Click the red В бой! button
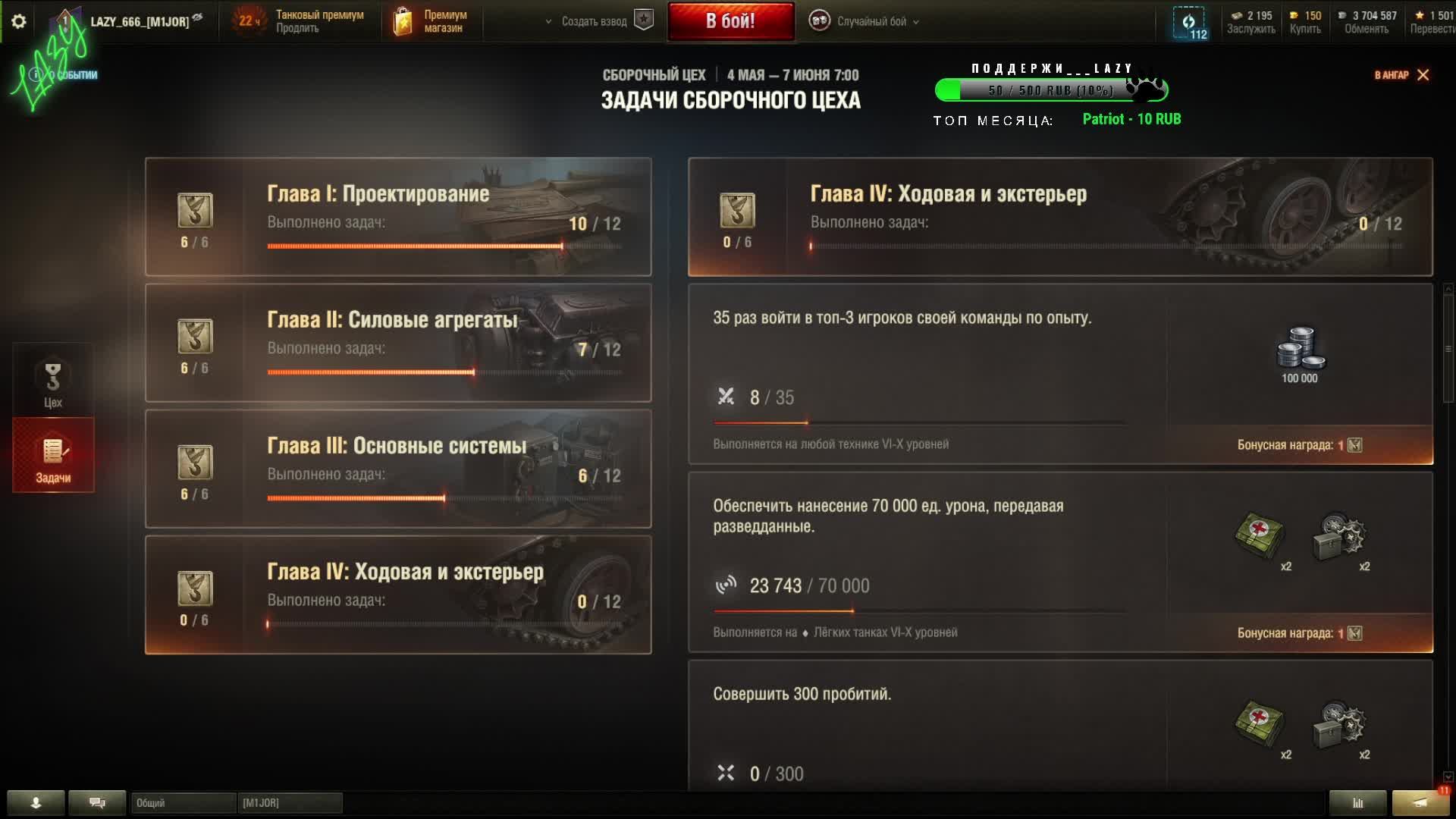The height and width of the screenshot is (819, 1456). pos(731,21)
